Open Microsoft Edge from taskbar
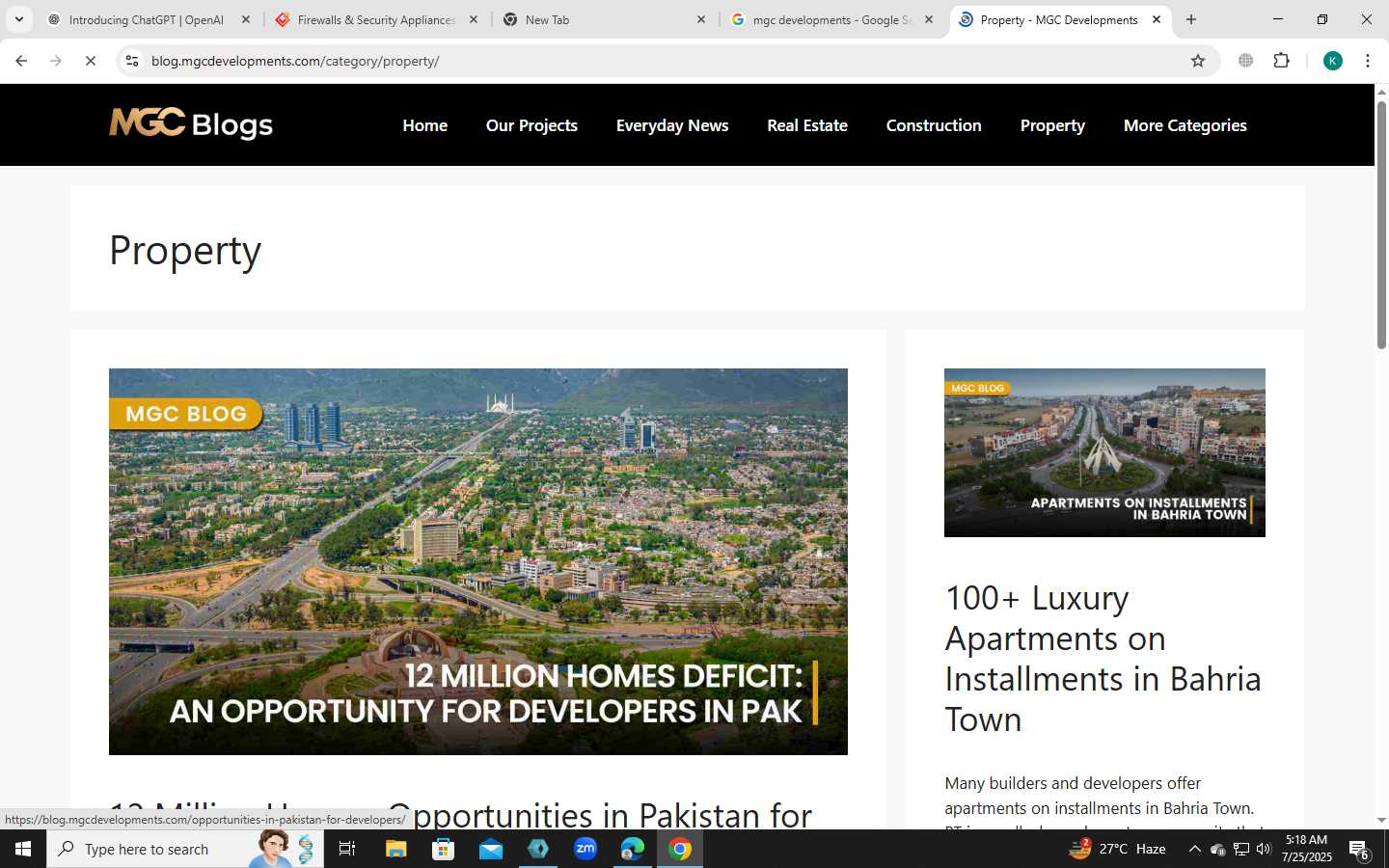 click(633, 849)
